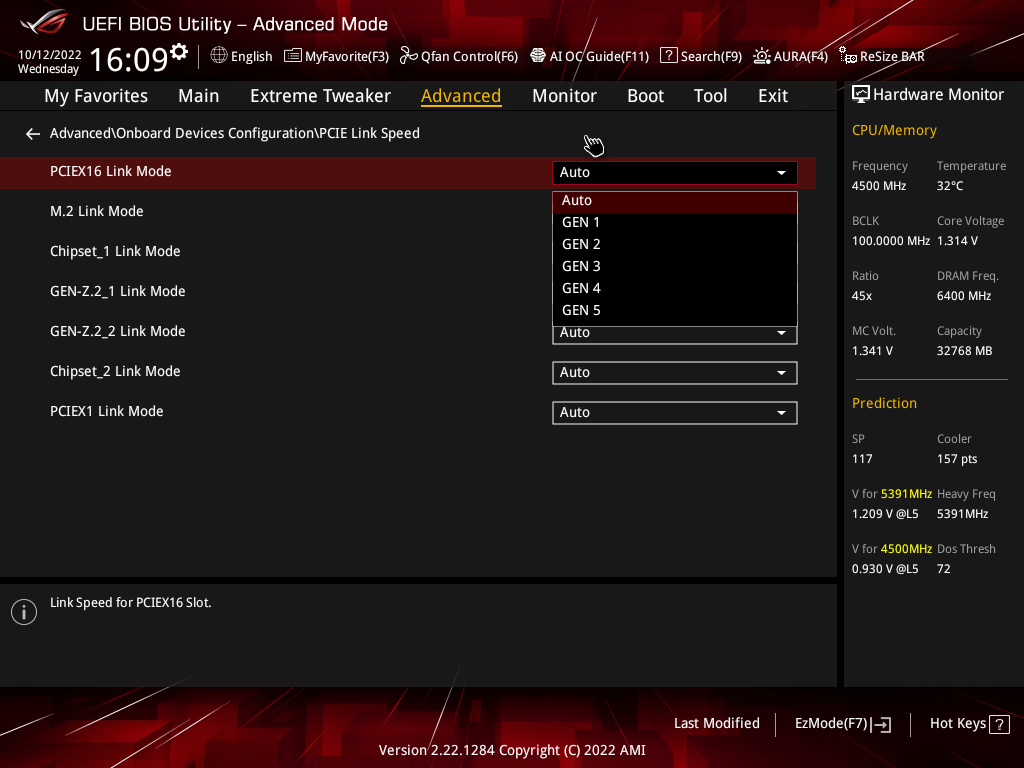1024x768 pixels.
Task: Select Auto in the open list
Action: point(675,202)
